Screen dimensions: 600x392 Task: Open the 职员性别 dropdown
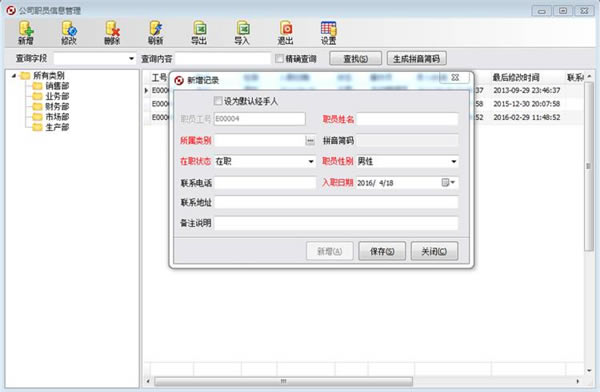(x=453, y=162)
